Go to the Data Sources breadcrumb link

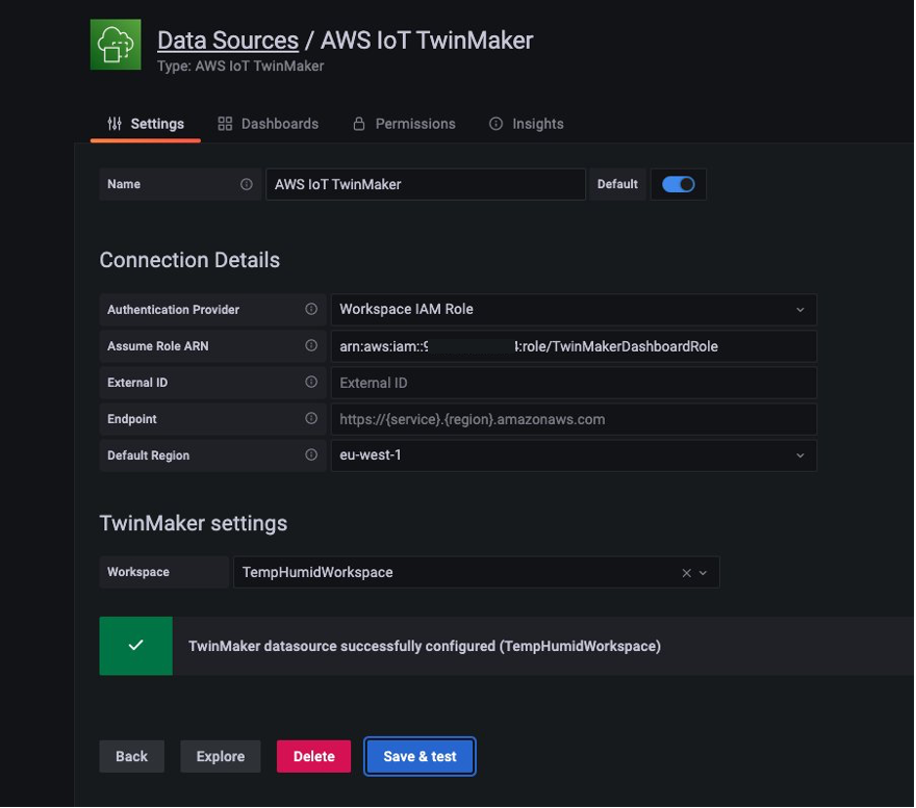(x=228, y=40)
